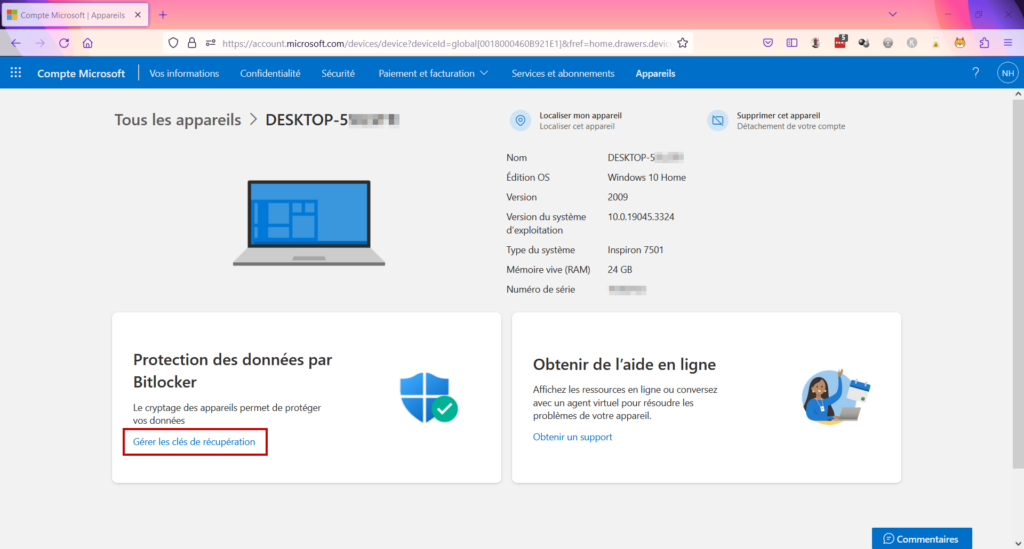This screenshot has height=549, width=1024.
Task: Click the laptop device illustration
Action: pyautogui.click(x=309, y=223)
